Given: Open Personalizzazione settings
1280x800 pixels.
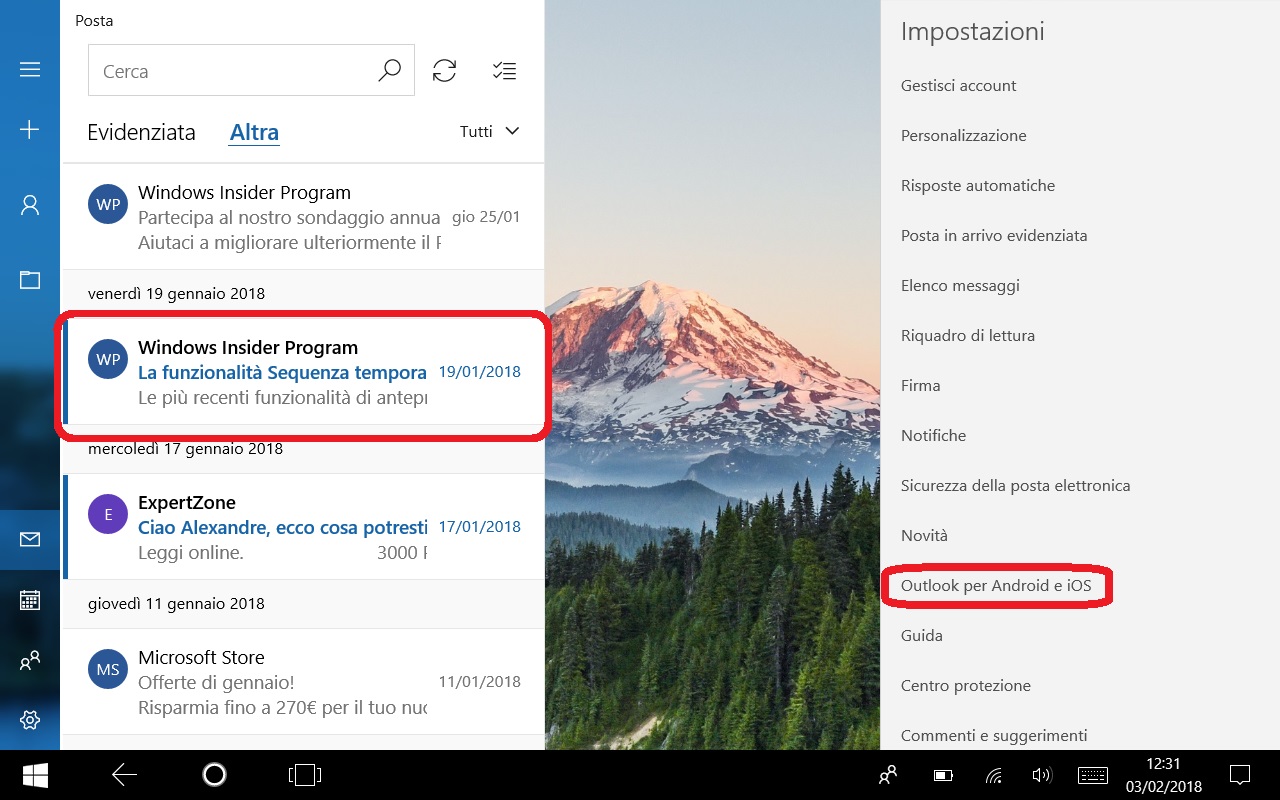Looking at the screenshot, I should [963, 135].
